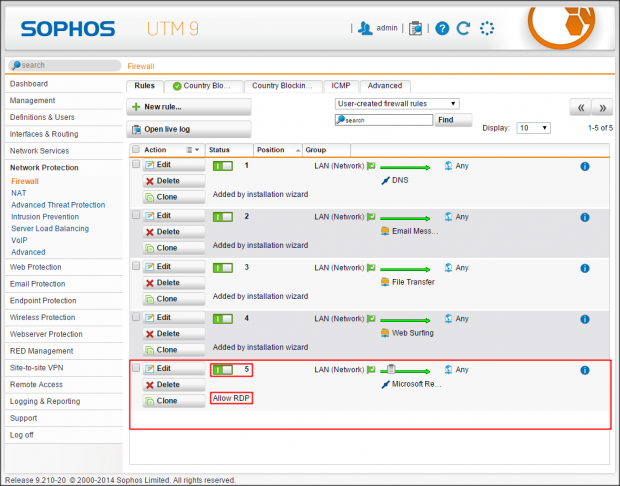Show info for firewall rule 2
Viewport: 620px width, 486px height.
[585, 217]
